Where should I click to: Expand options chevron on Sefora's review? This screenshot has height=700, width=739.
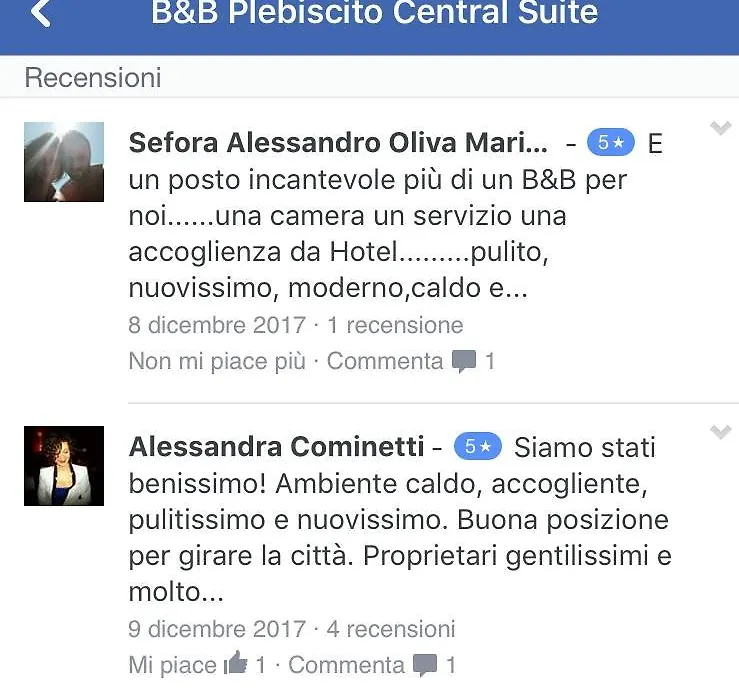(721, 128)
